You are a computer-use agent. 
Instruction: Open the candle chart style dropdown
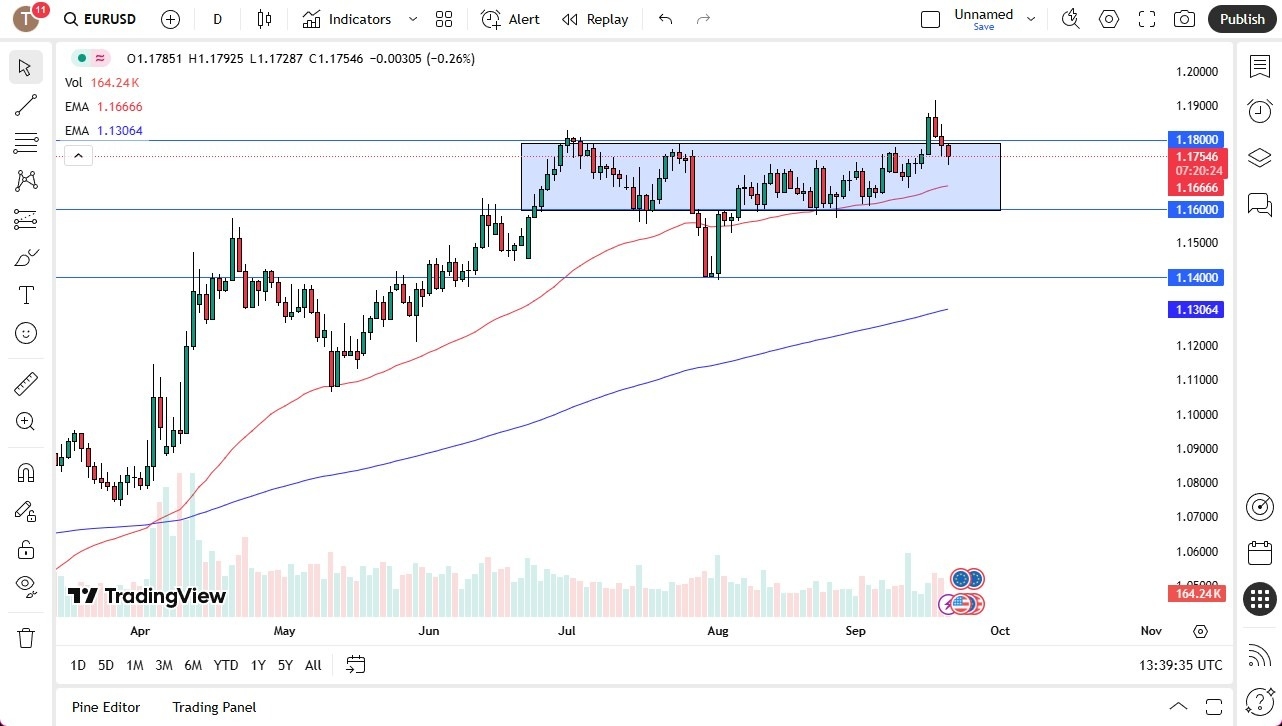point(264,18)
